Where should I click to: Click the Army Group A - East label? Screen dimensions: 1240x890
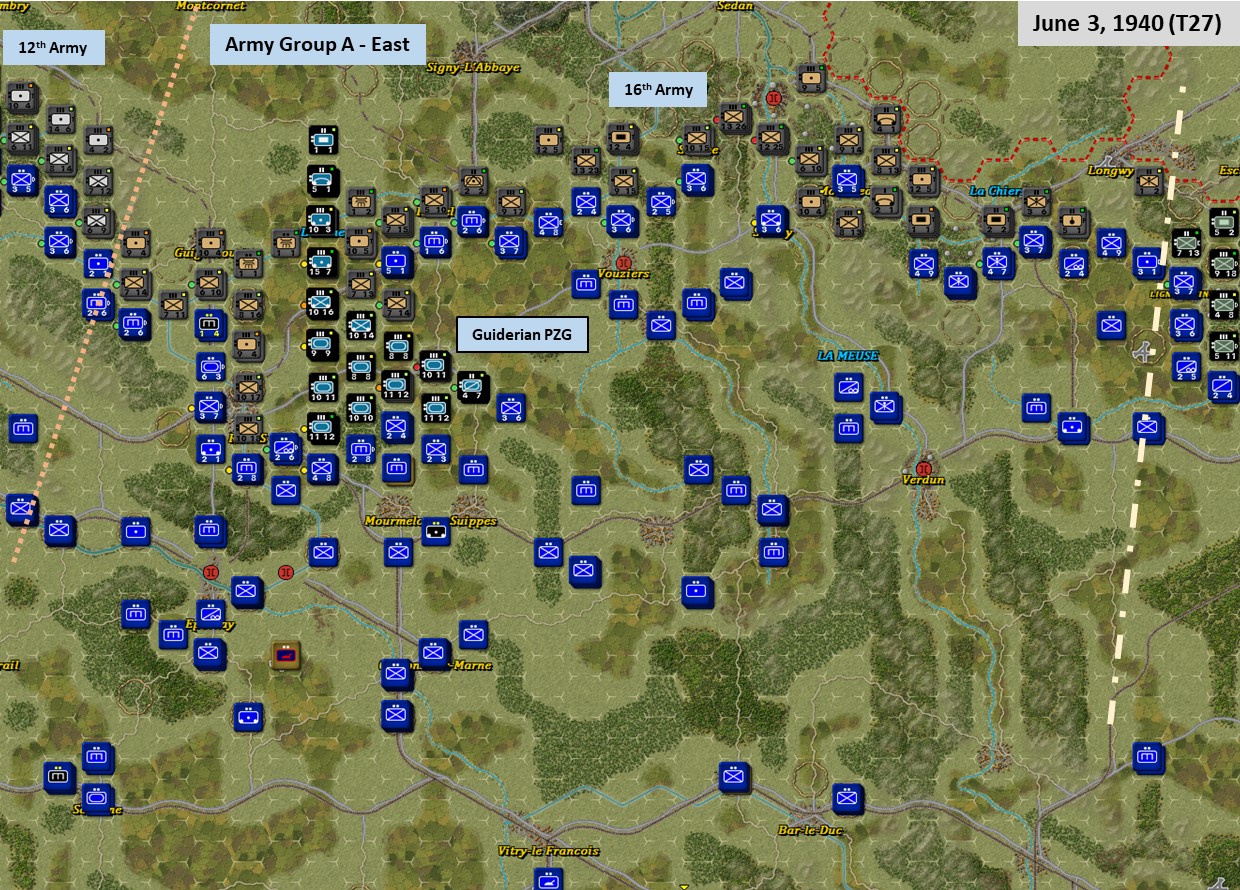pyautogui.click(x=315, y=44)
